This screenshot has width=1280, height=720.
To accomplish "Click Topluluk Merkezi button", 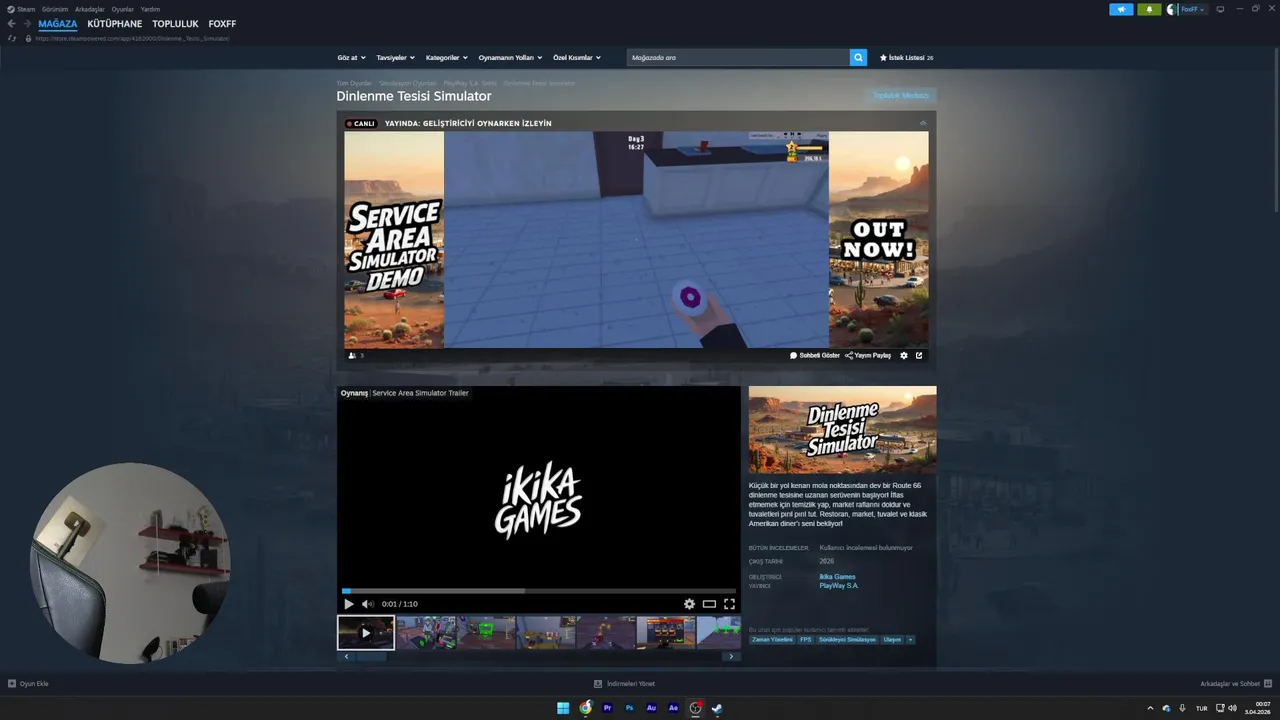I will tap(901, 96).
